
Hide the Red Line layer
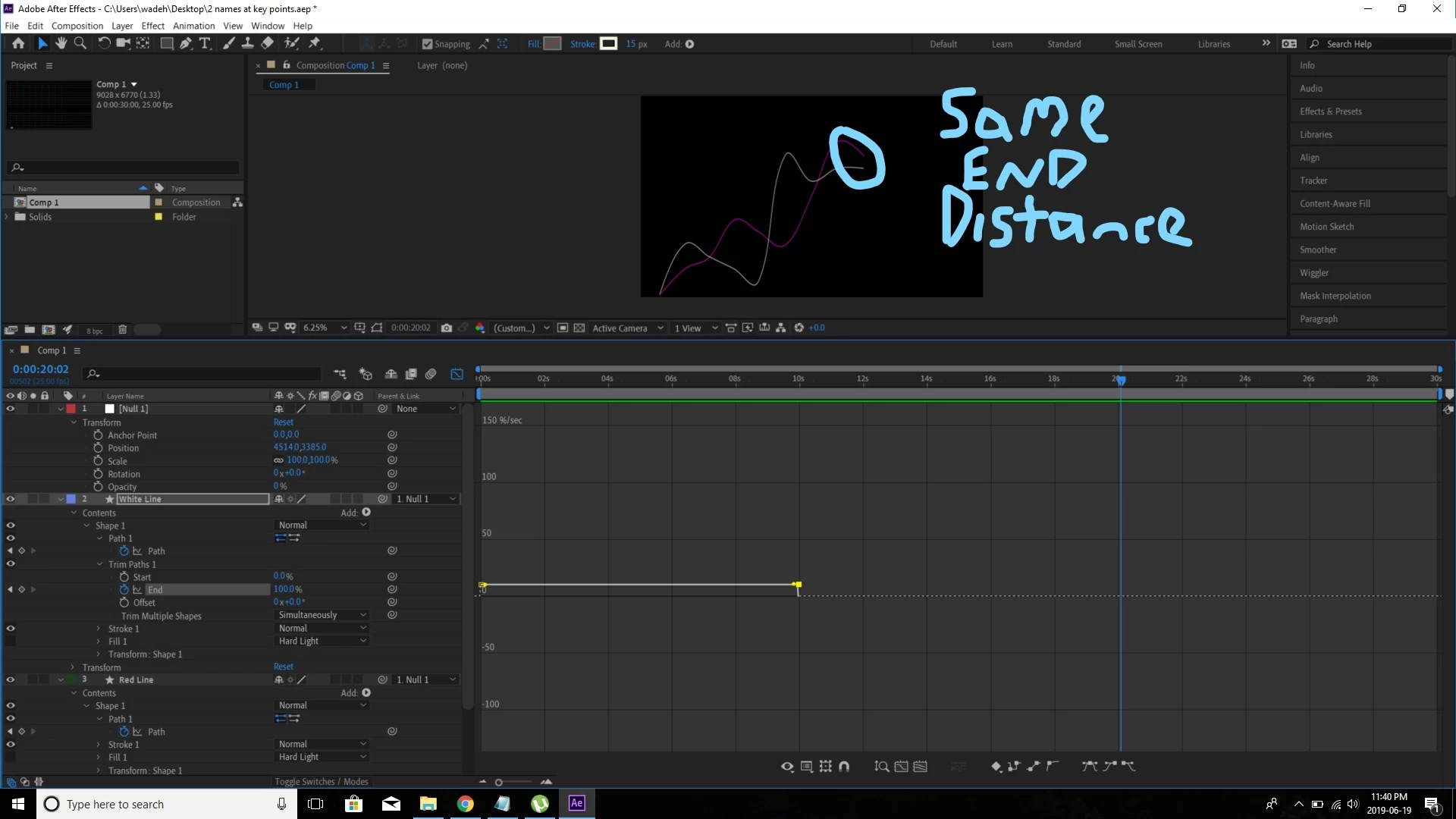(11, 679)
